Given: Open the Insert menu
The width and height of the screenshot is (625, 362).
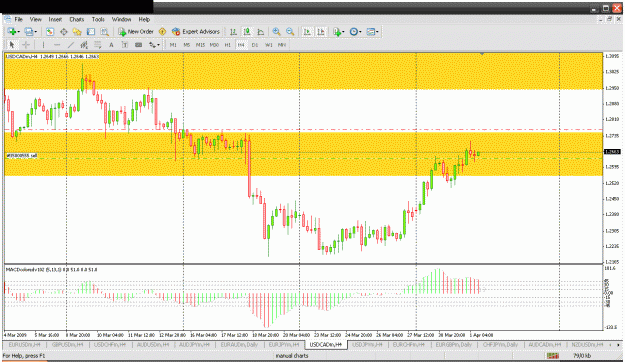Looking at the screenshot, I should (55, 19).
